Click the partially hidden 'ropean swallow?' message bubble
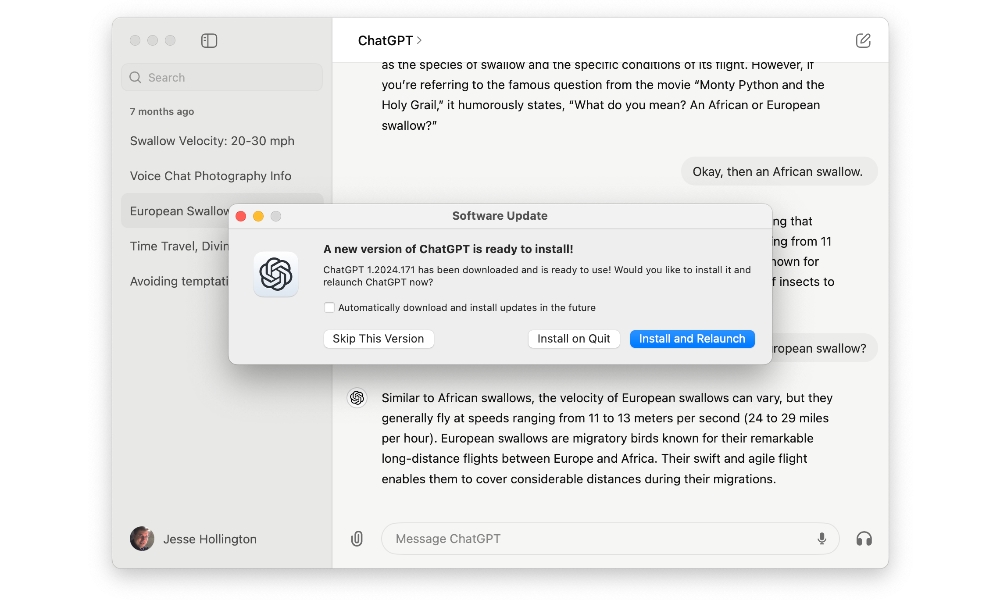Screen dimensions: 1000x600 [824, 348]
